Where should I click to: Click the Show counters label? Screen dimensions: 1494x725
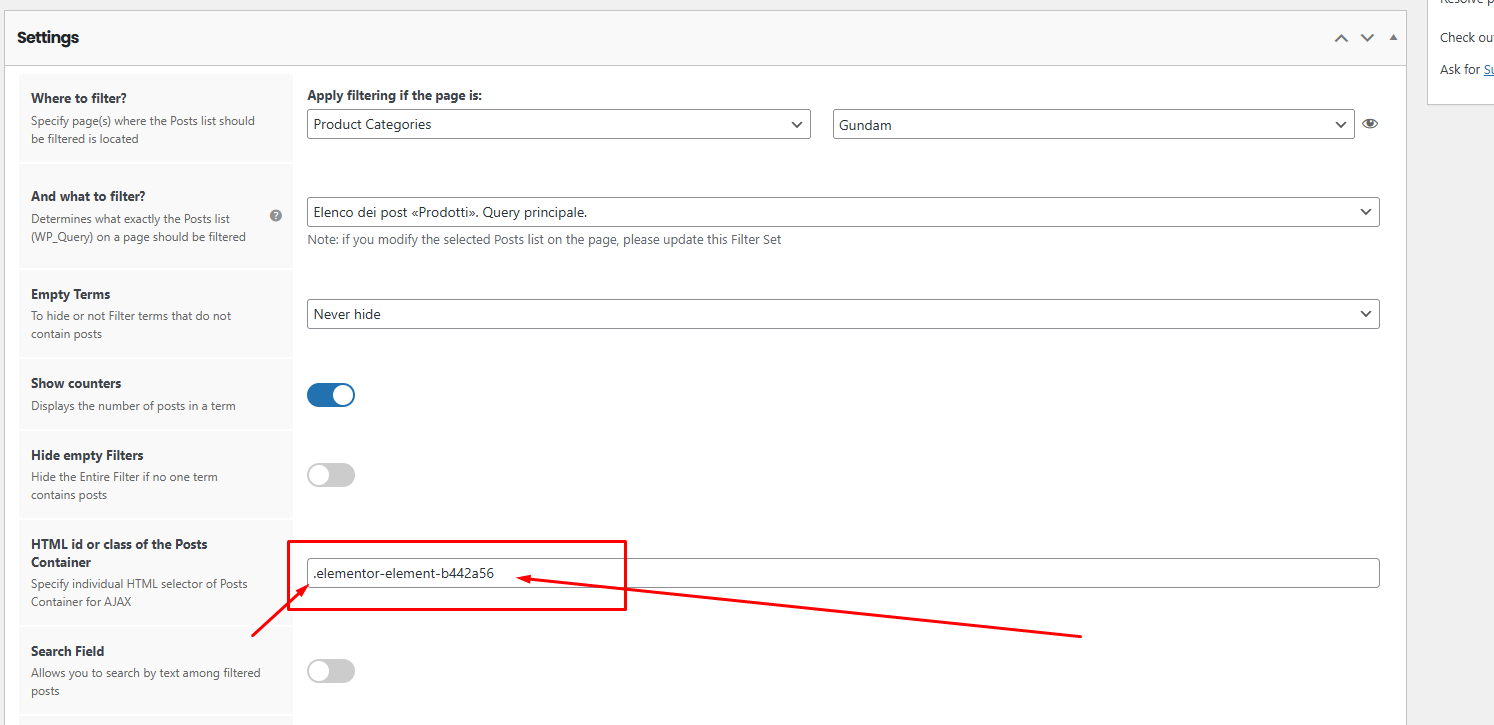coord(76,383)
